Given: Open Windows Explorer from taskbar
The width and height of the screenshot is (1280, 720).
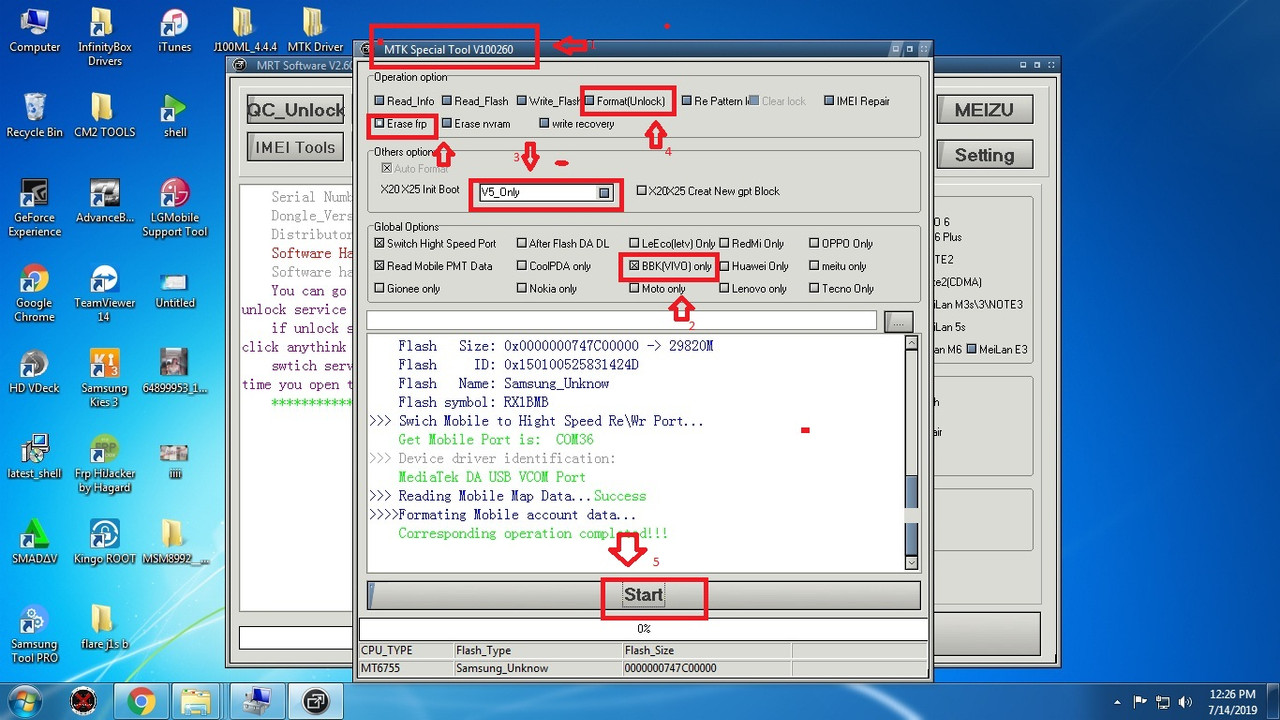Looking at the screenshot, I should [x=197, y=701].
